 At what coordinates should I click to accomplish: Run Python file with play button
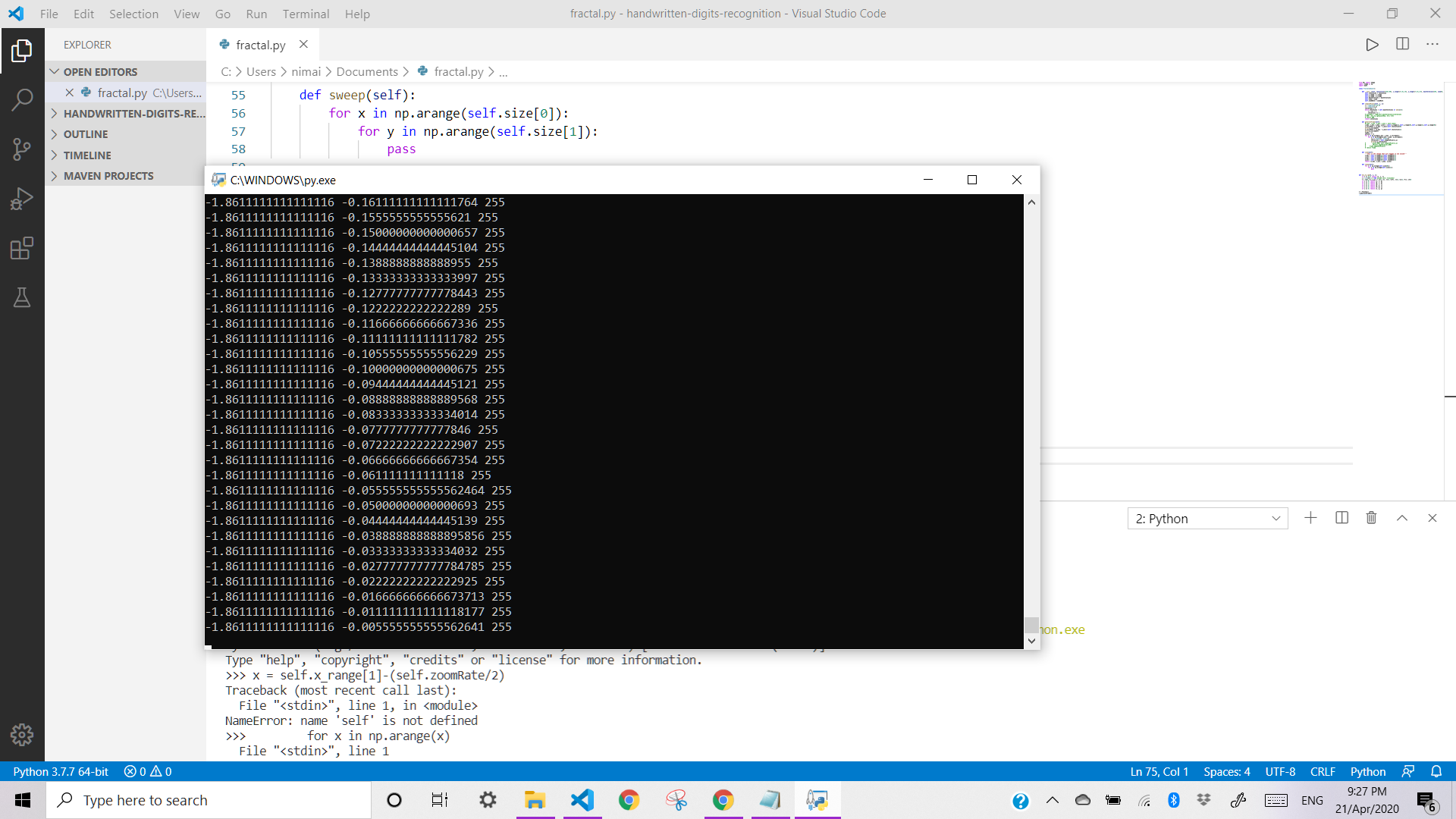pyautogui.click(x=1372, y=45)
